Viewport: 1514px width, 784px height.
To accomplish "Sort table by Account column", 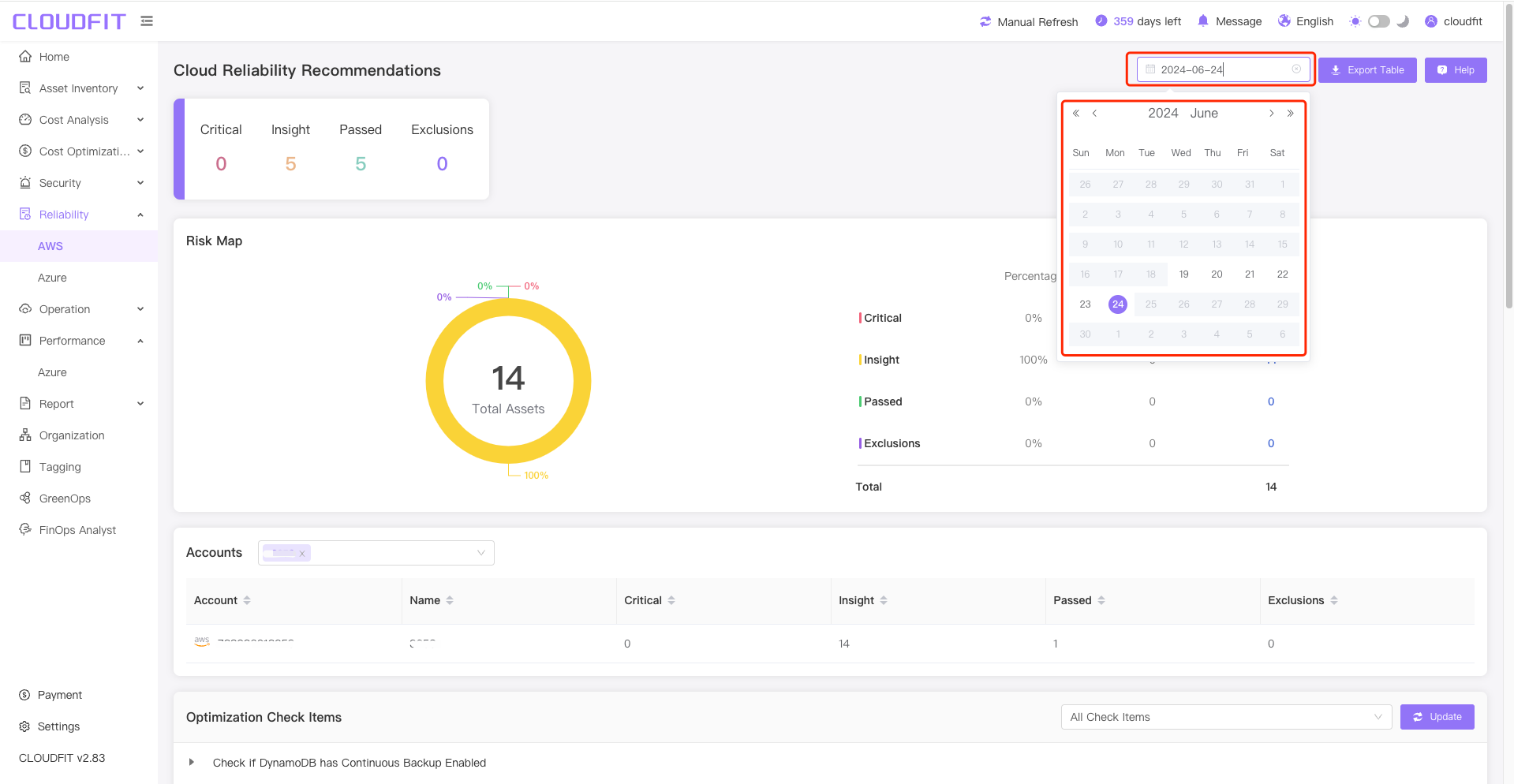I will click(247, 600).
